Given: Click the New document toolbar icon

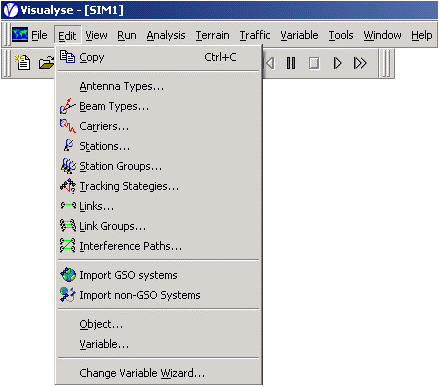Looking at the screenshot, I should 23,62.
